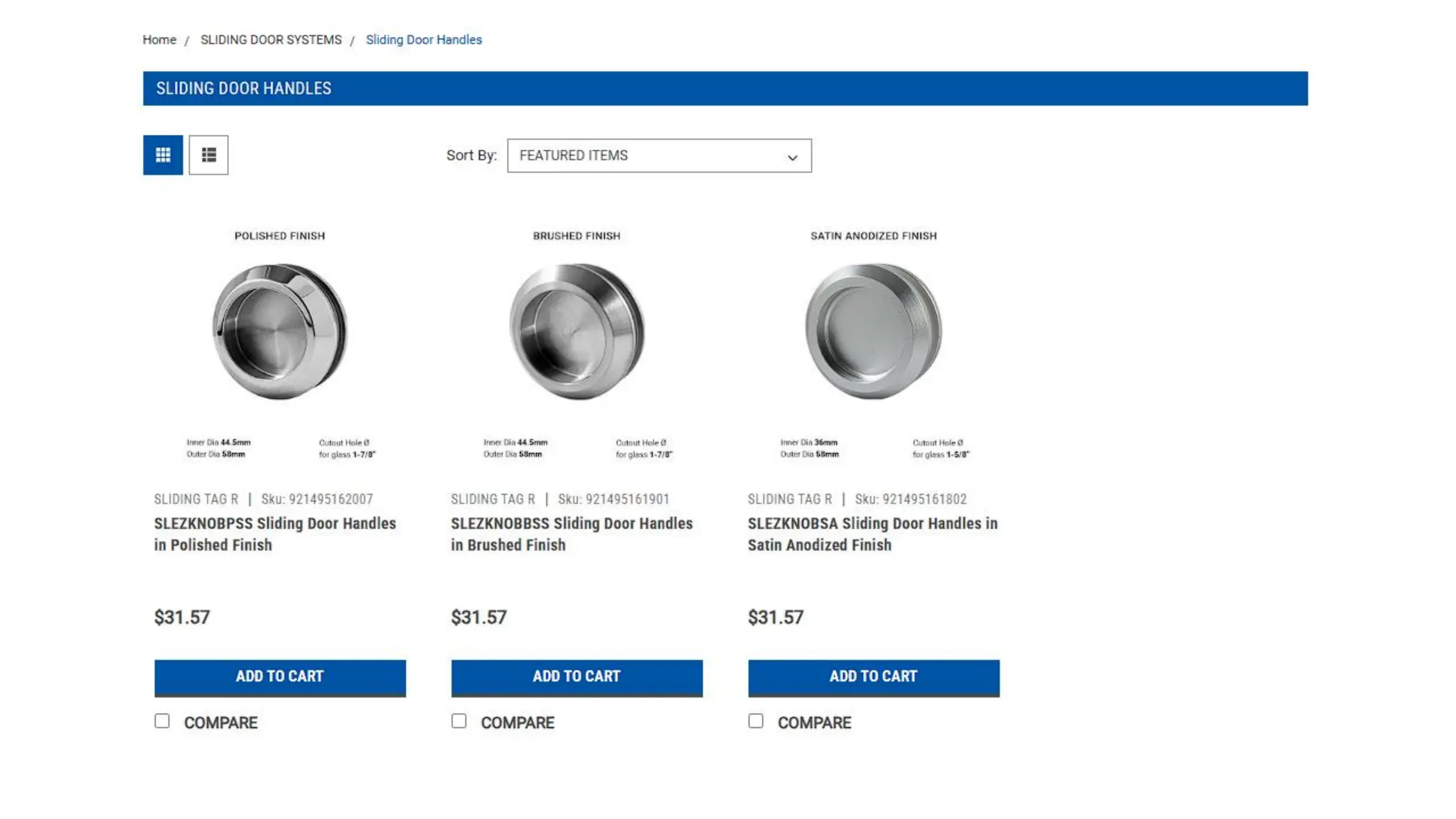Open SLEZKNOBSA Satin Anodized product title
Viewport: 1456px width, 819px height.
(872, 534)
